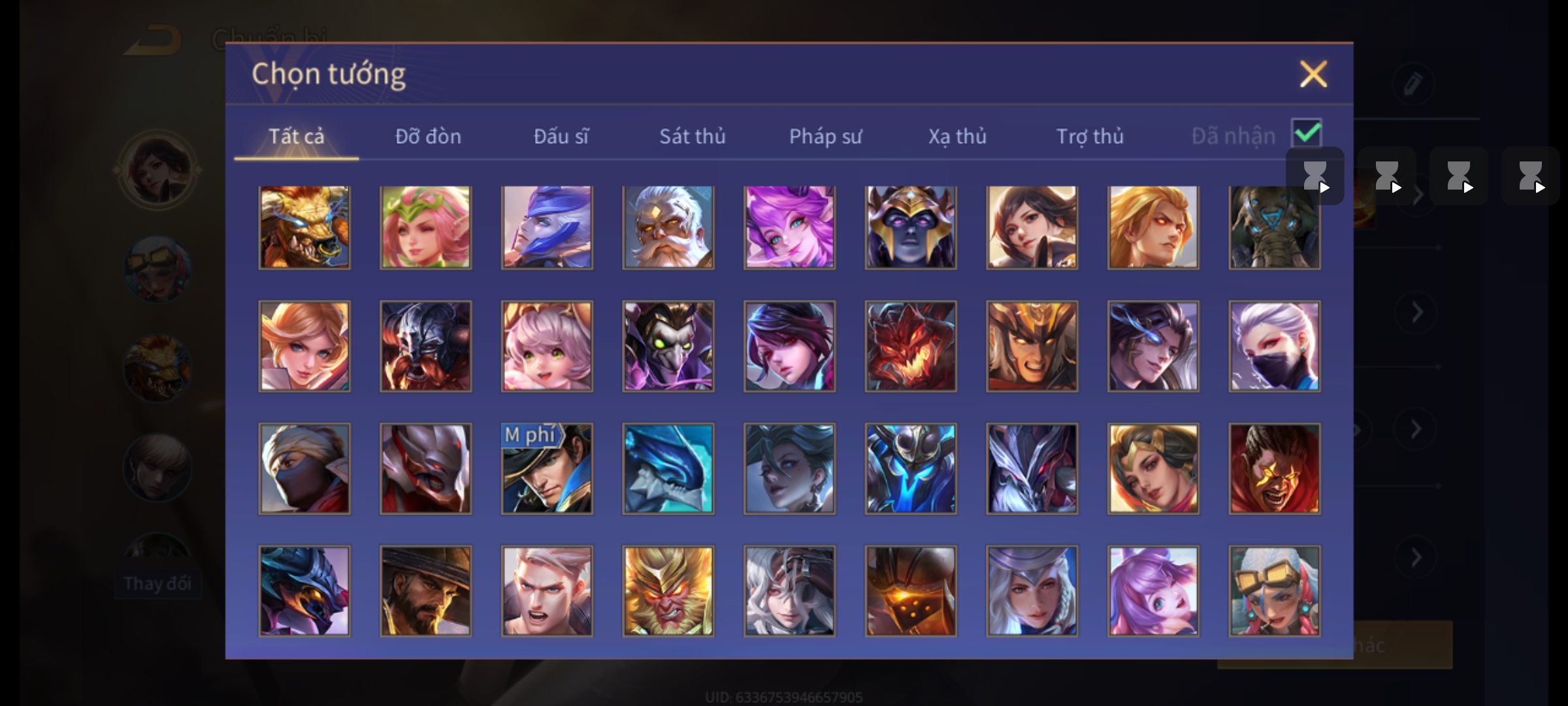Pick the golden monkey king hero portrait
This screenshot has width=1568, height=706.
[668, 591]
